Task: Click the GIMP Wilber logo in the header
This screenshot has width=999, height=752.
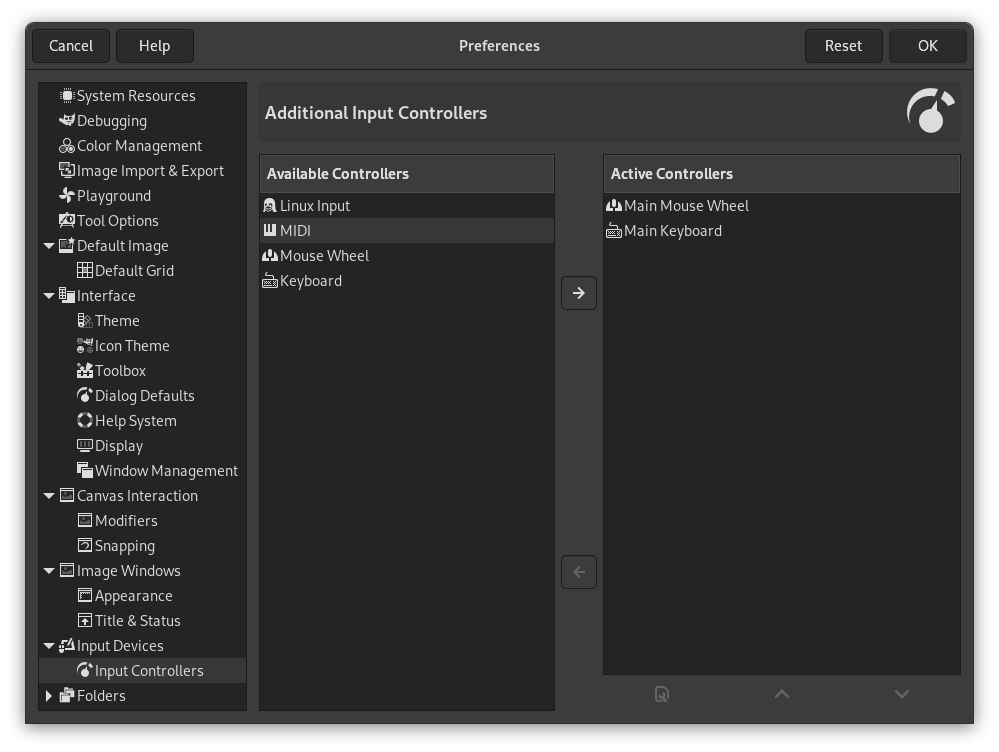Action: tap(930, 111)
